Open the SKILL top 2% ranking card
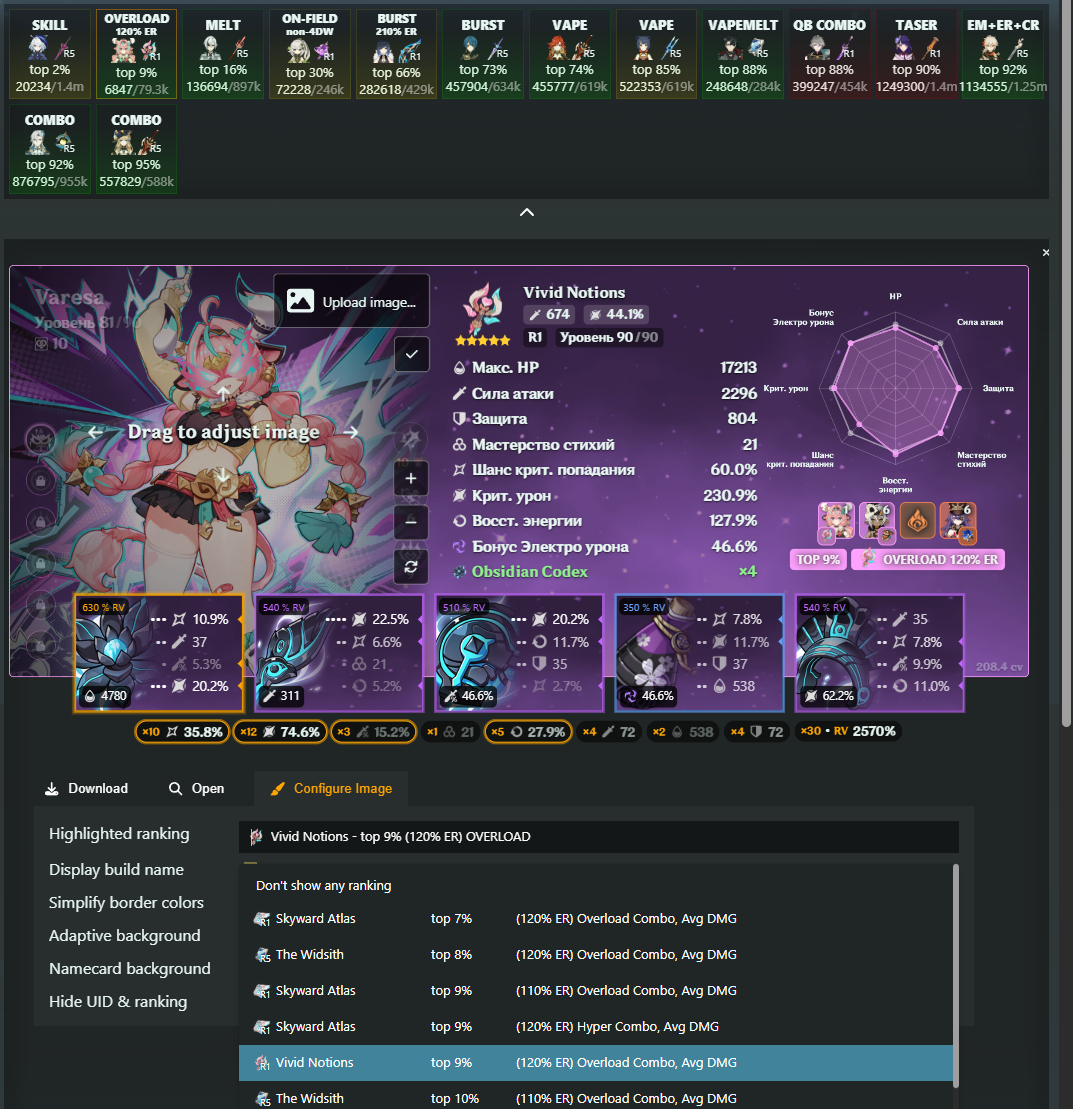The height and width of the screenshot is (1109, 1073). pos(50,54)
